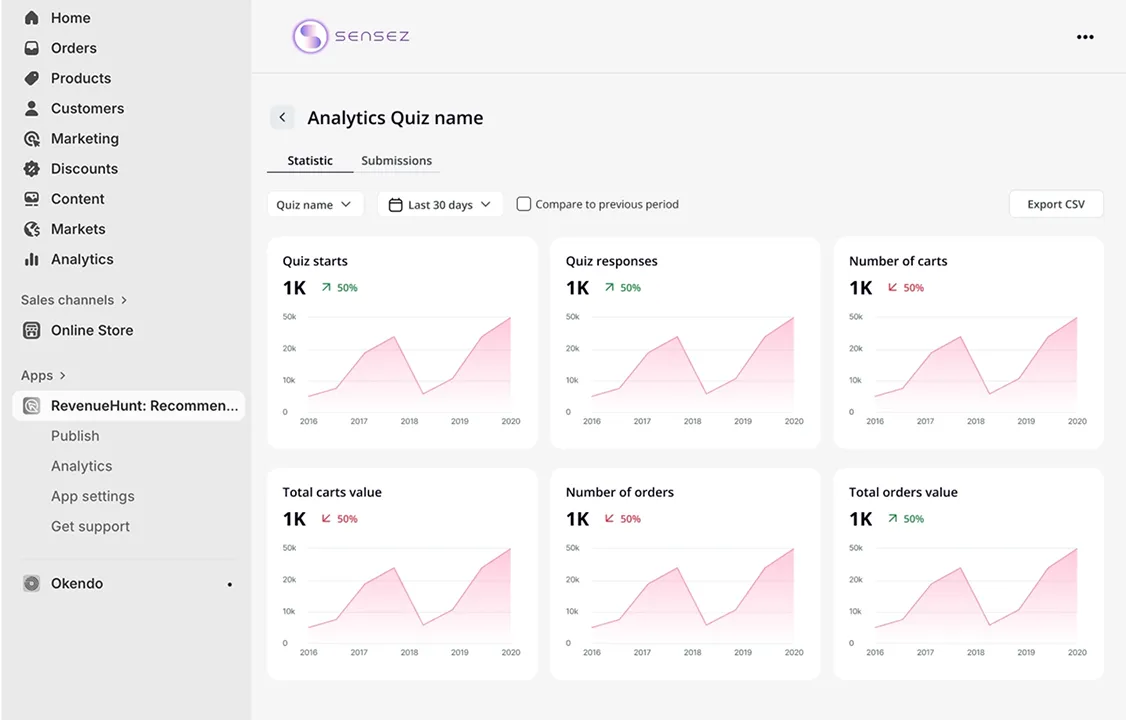Click the calendar icon in date filter
The height and width of the screenshot is (720, 1126).
coord(395,205)
